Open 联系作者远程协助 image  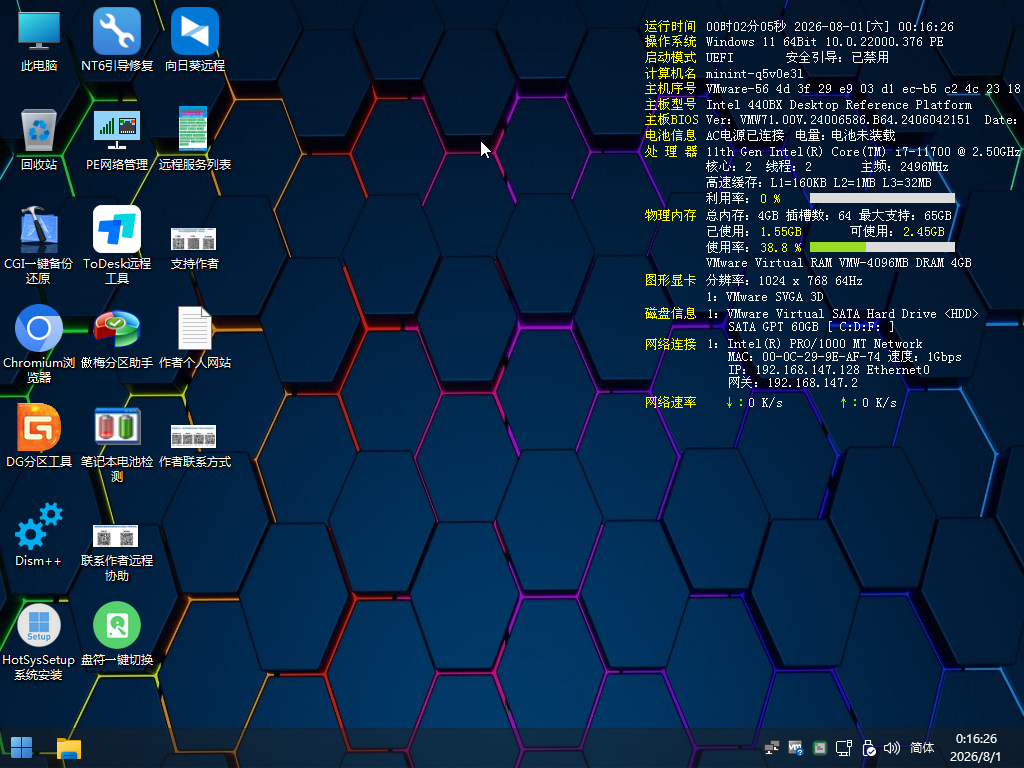click(117, 552)
